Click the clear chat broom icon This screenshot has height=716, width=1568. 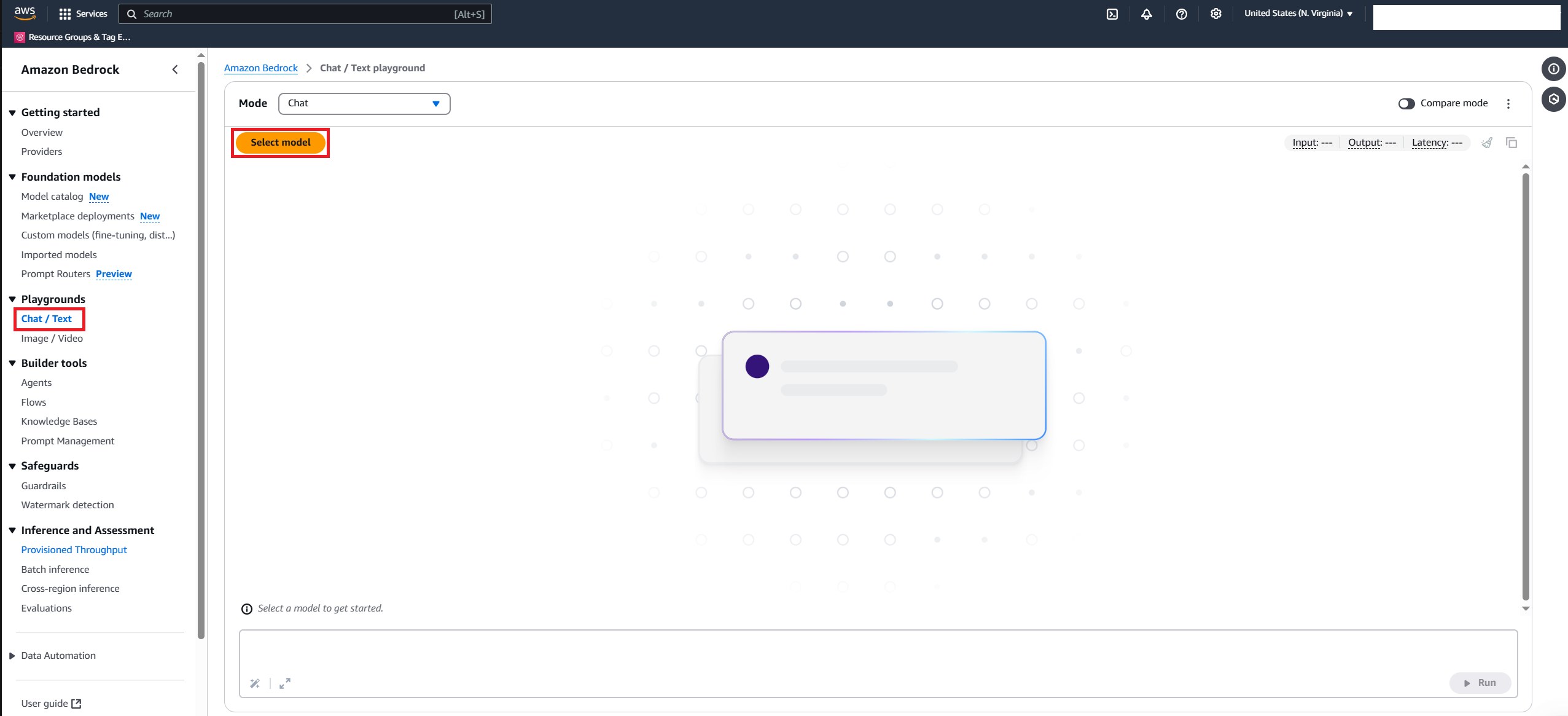click(x=1486, y=143)
